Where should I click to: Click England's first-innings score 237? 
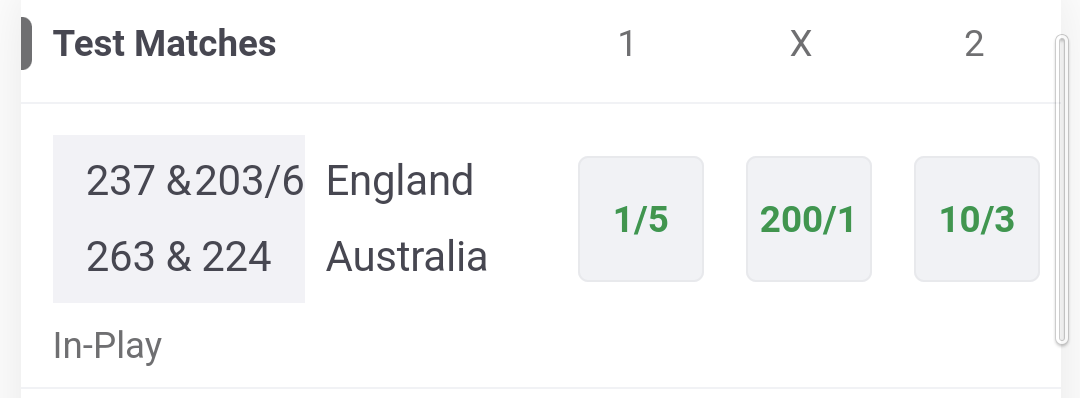(x=121, y=182)
